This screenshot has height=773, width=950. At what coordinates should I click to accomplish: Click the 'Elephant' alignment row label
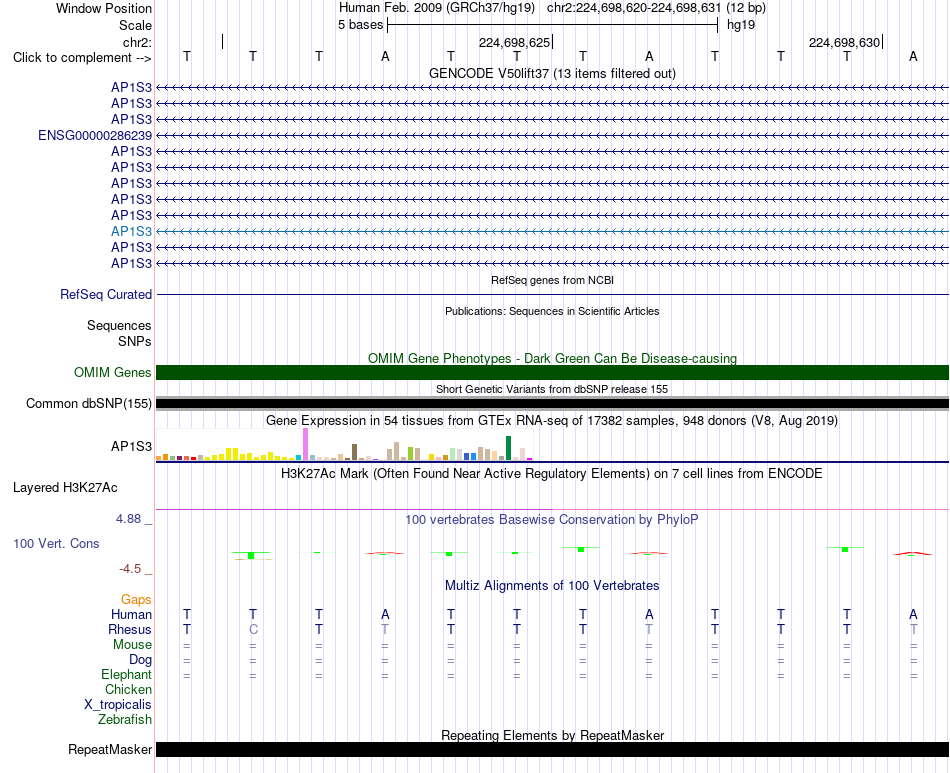tap(126, 675)
